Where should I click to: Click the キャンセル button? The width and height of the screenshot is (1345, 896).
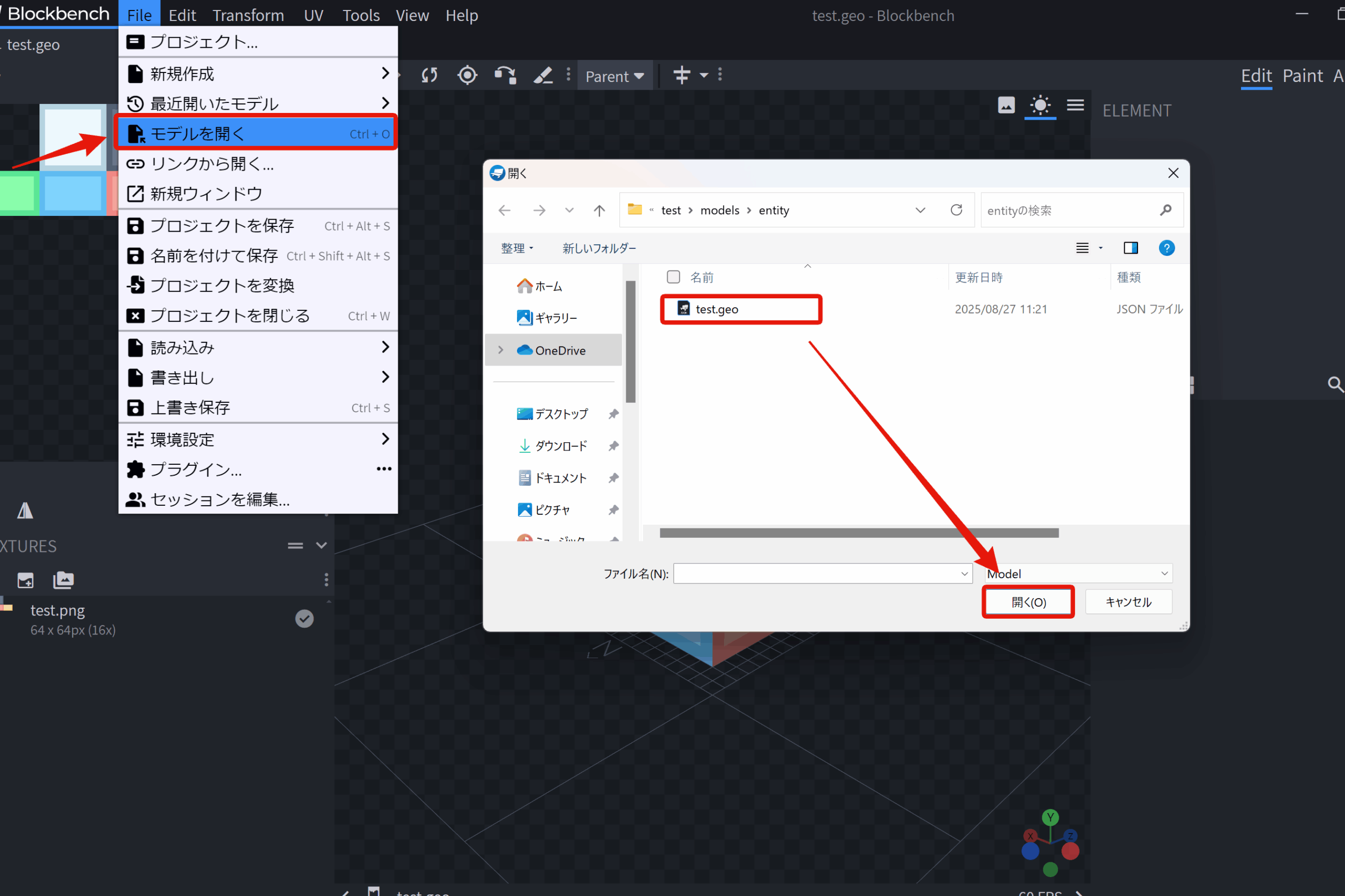(1129, 602)
